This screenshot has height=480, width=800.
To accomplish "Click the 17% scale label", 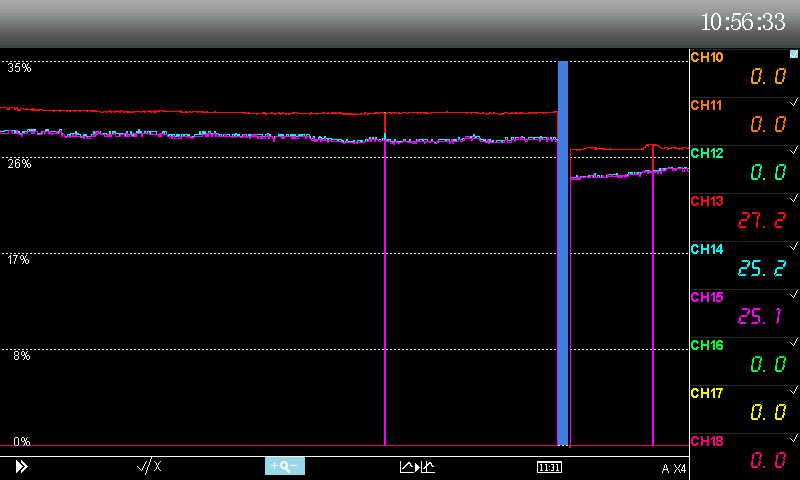I will pyautogui.click(x=18, y=260).
